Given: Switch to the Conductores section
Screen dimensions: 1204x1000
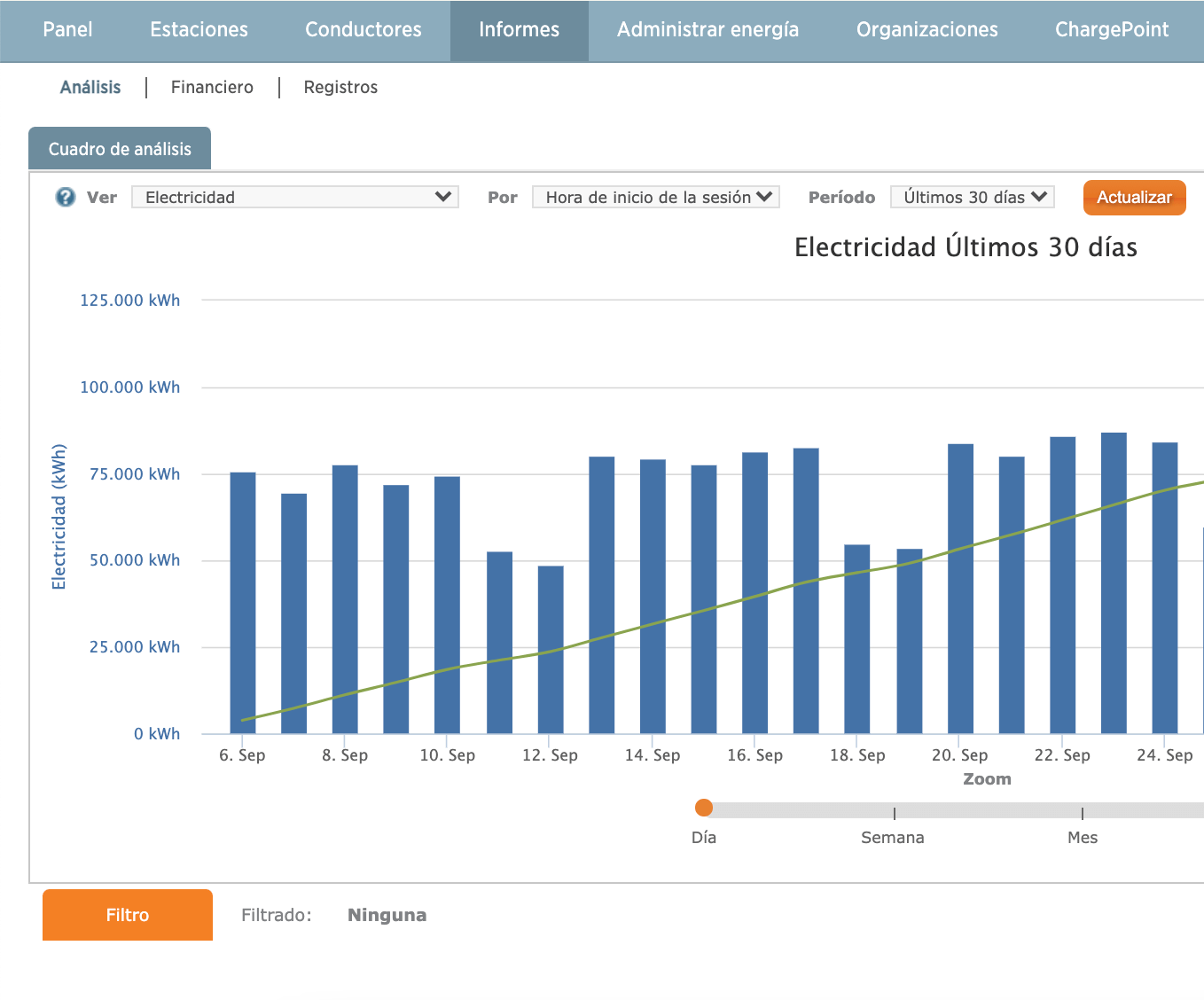Looking at the screenshot, I should point(363,30).
